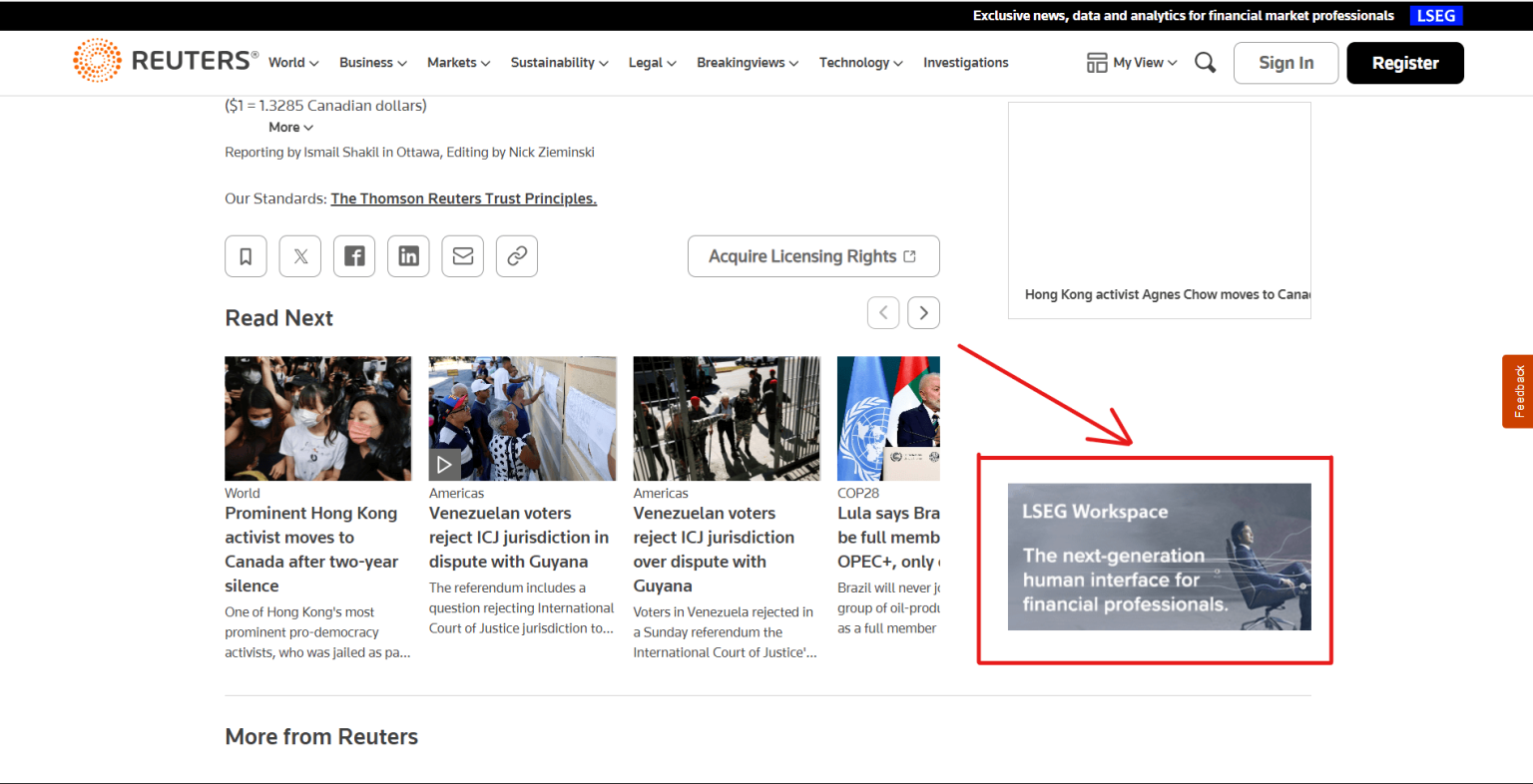Image resolution: width=1533 pixels, height=784 pixels.
Task: Open the Markets dropdown menu
Action: (458, 62)
